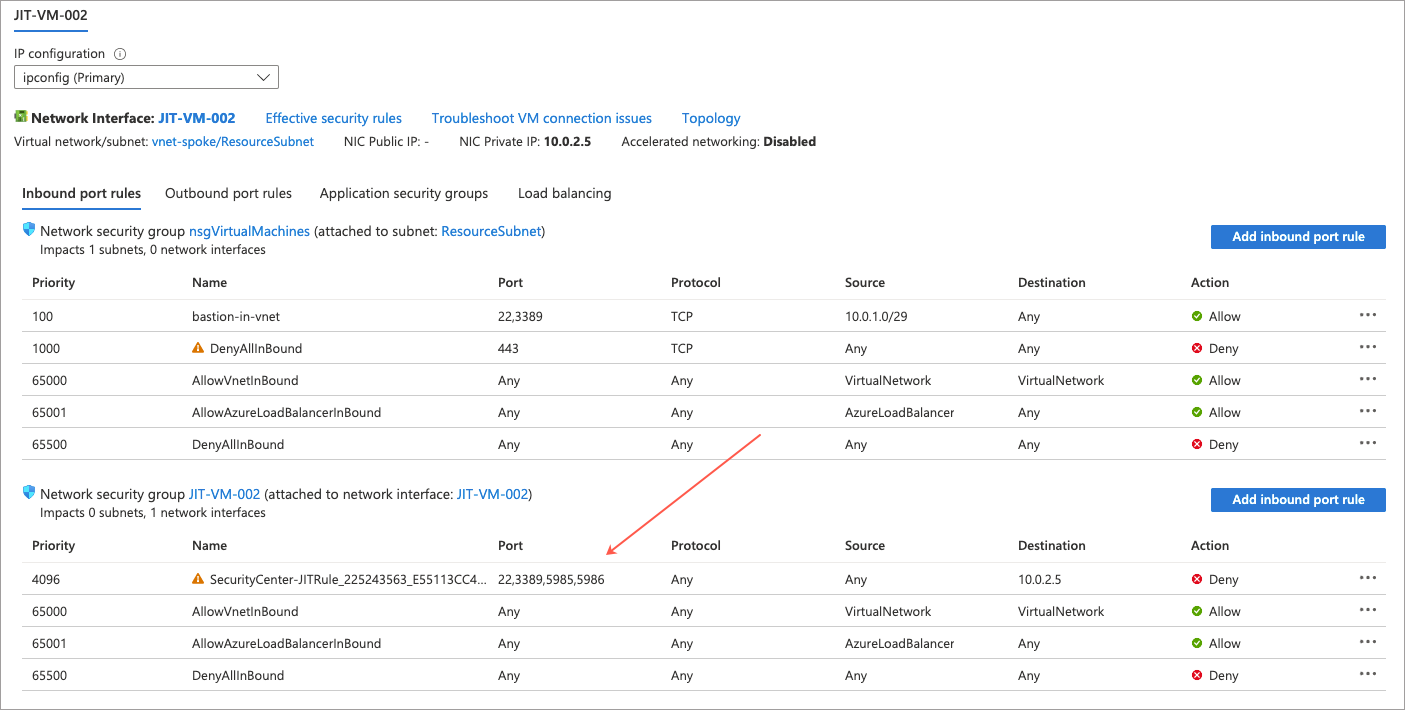Click the Network Interface icon beside JIT-VM-002
This screenshot has height=710, width=1405.
coord(20,118)
